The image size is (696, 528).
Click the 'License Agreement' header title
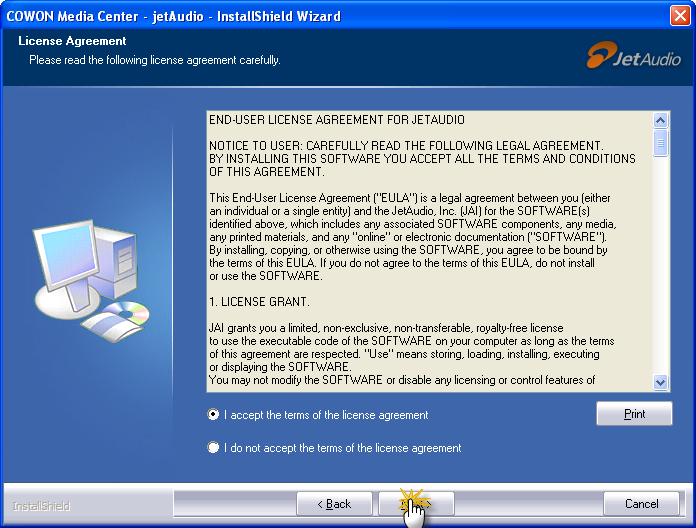pyautogui.click(x=72, y=41)
